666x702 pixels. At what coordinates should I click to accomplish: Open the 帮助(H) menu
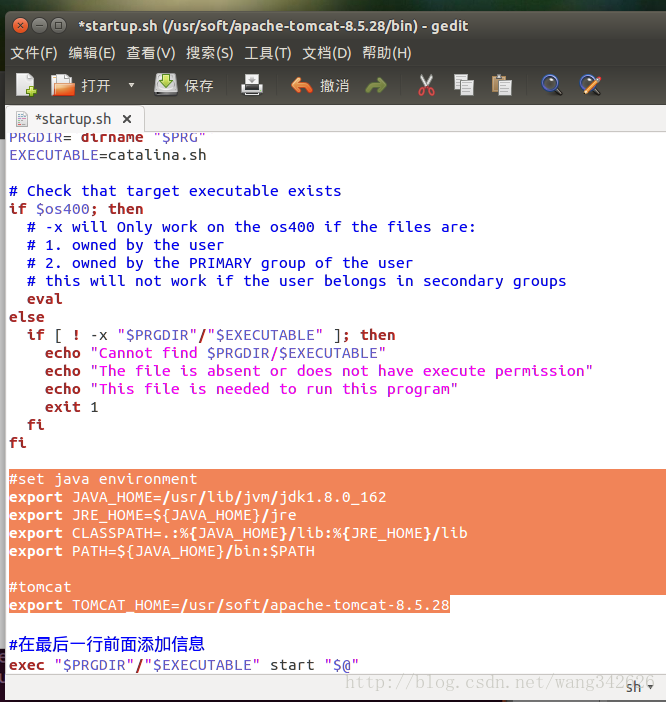387,53
